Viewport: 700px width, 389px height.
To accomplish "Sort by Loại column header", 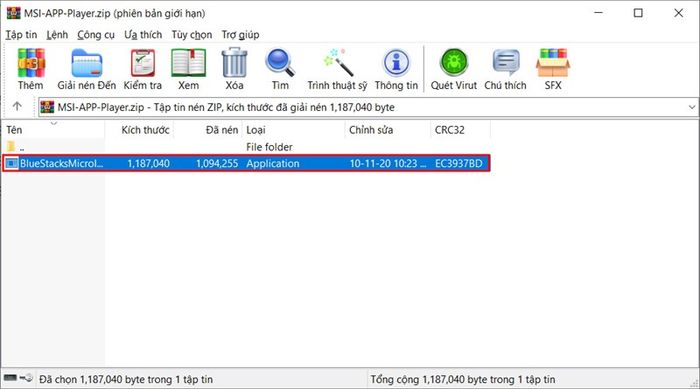I will click(293, 130).
